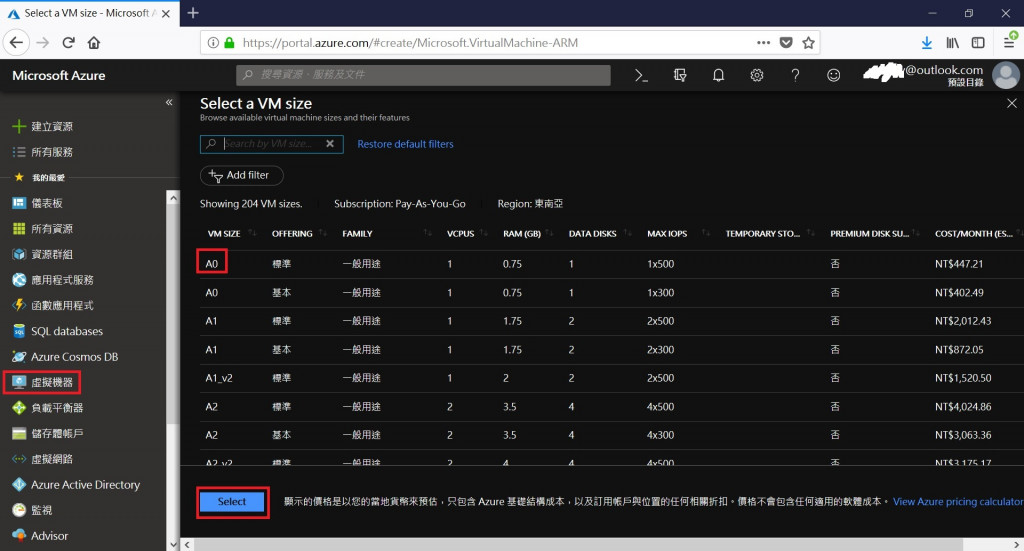Open 儲存體帳戶 storage accounts
The width and height of the screenshot is (1024, 551).
pos(48,433)
